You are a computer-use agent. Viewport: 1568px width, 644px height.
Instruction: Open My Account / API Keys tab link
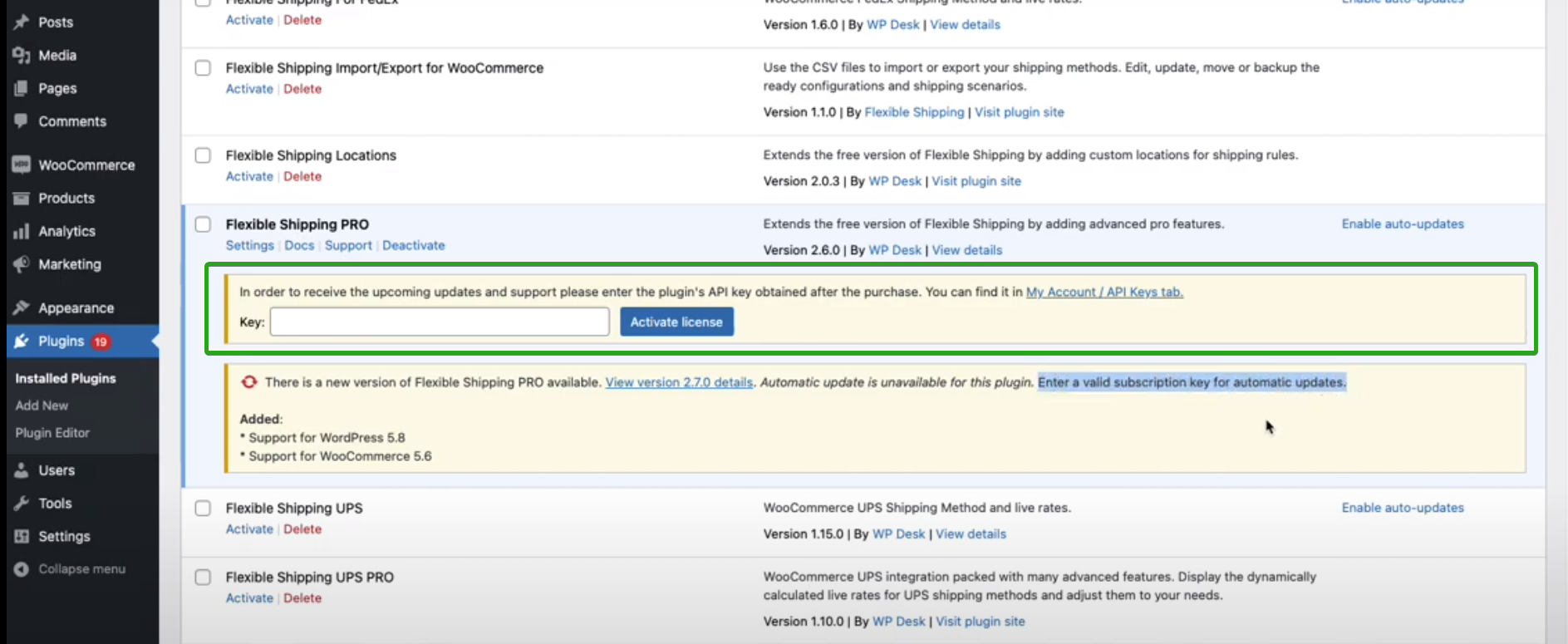[x=1104, y=293]
